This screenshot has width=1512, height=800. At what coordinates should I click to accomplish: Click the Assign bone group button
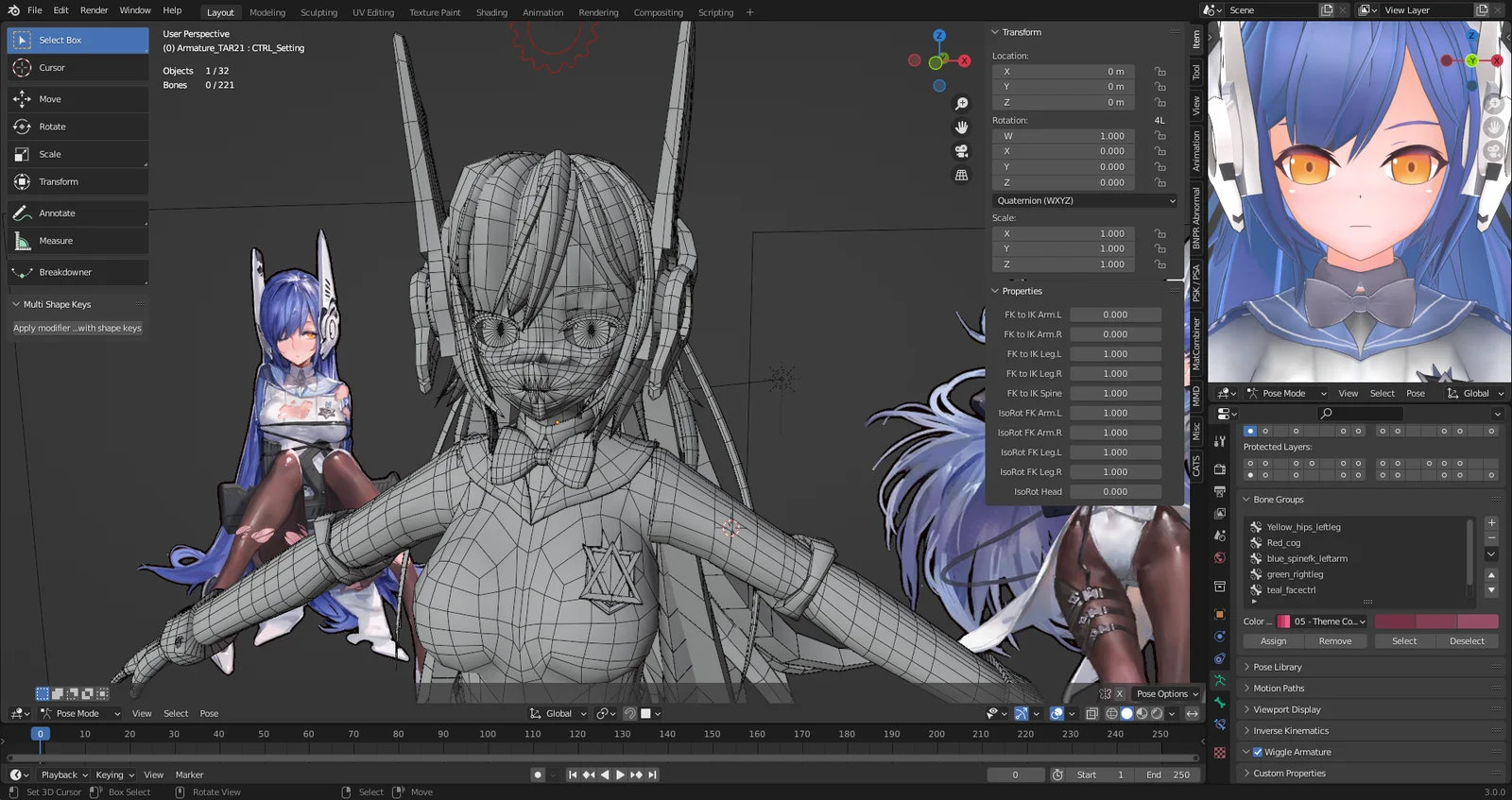point(1273,641)
